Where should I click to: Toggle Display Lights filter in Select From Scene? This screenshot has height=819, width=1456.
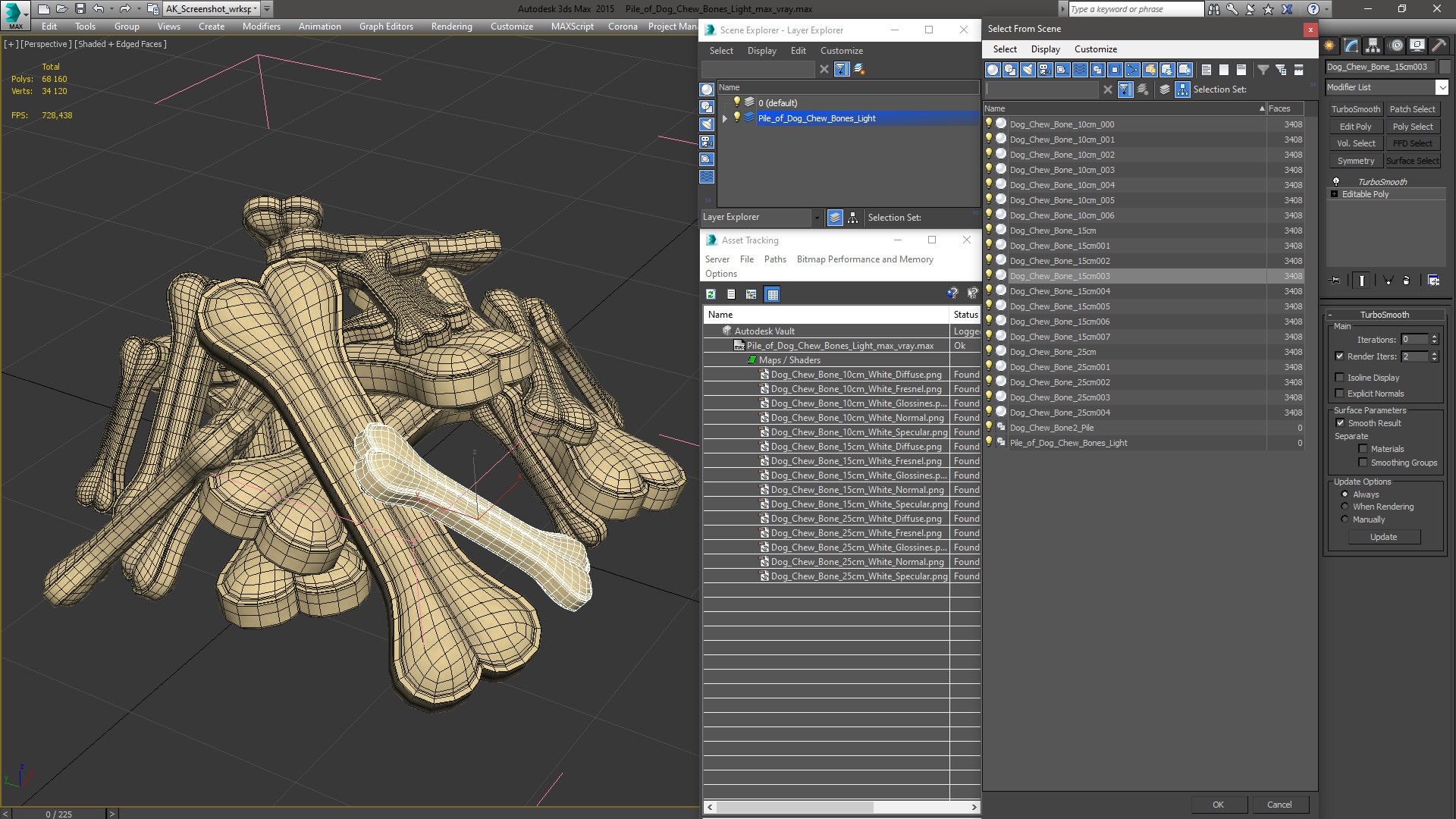coord(1028,70)
